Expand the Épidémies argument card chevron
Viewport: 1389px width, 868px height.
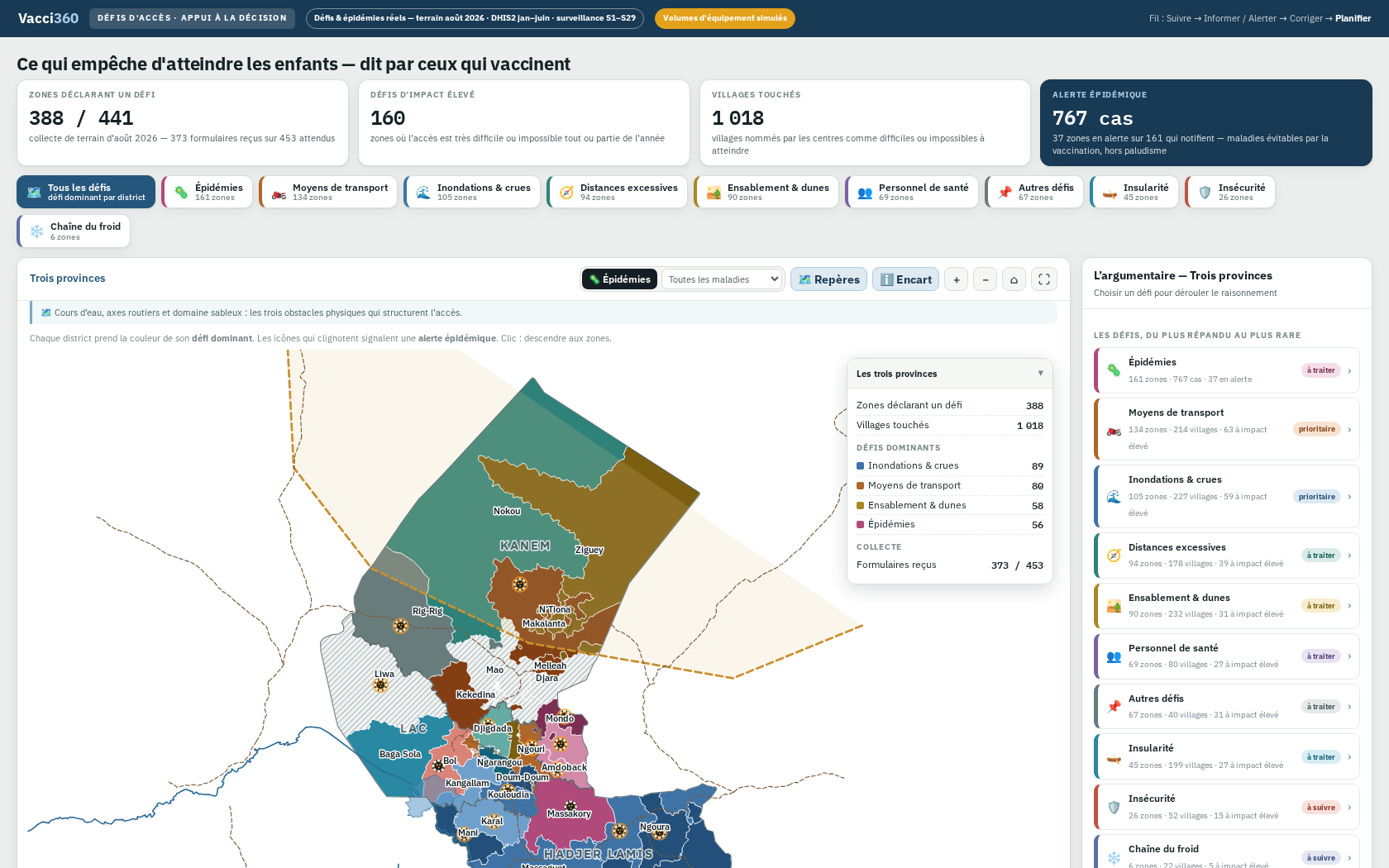(1349, 370)
